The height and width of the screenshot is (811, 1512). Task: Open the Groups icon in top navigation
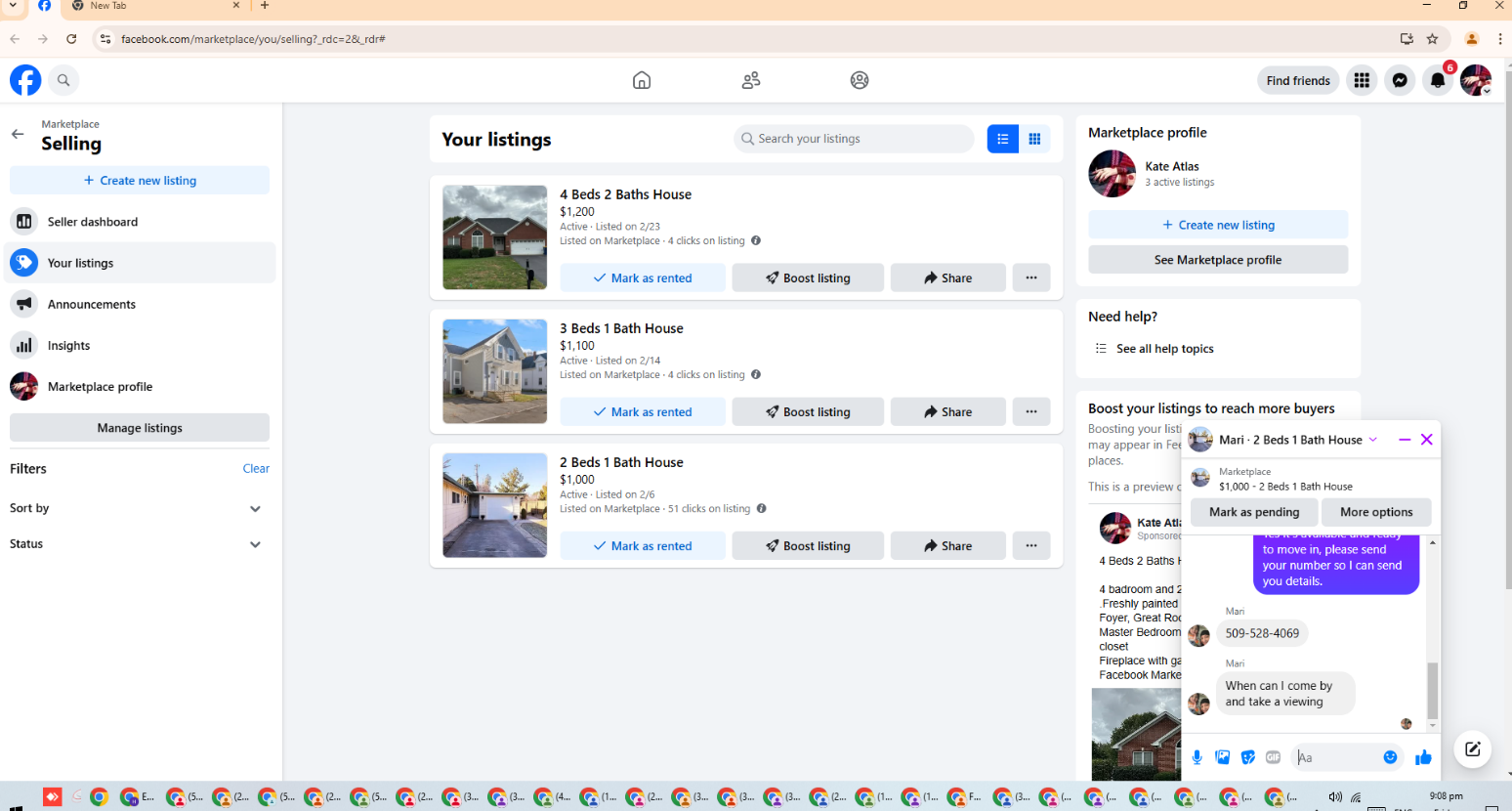pyautogui.click(x=860, y=80)
